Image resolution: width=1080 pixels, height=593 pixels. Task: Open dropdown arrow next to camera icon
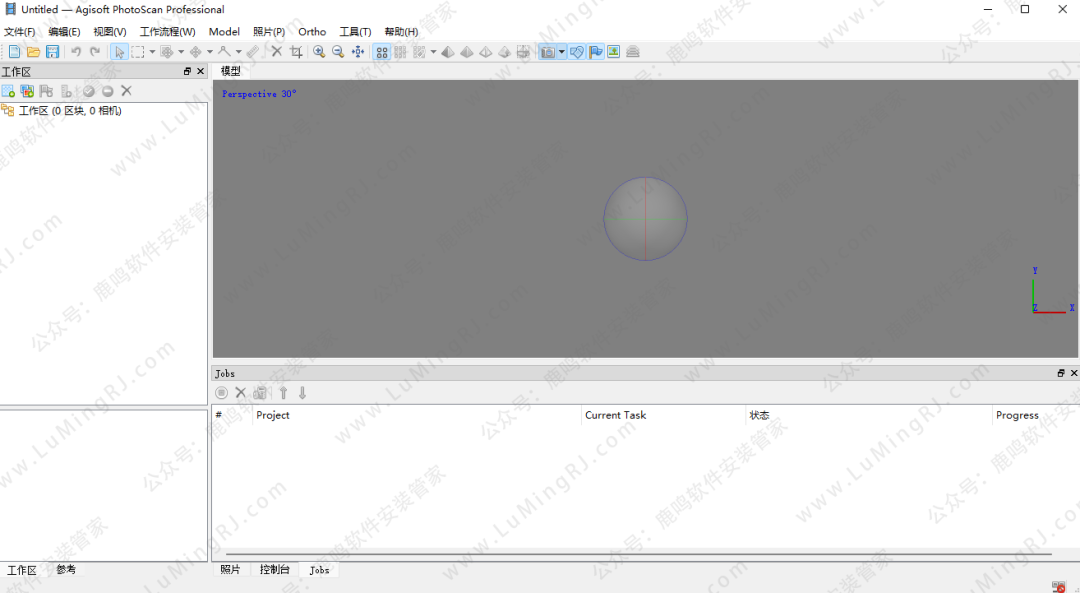pyautogui.click(x=562, y=52)
